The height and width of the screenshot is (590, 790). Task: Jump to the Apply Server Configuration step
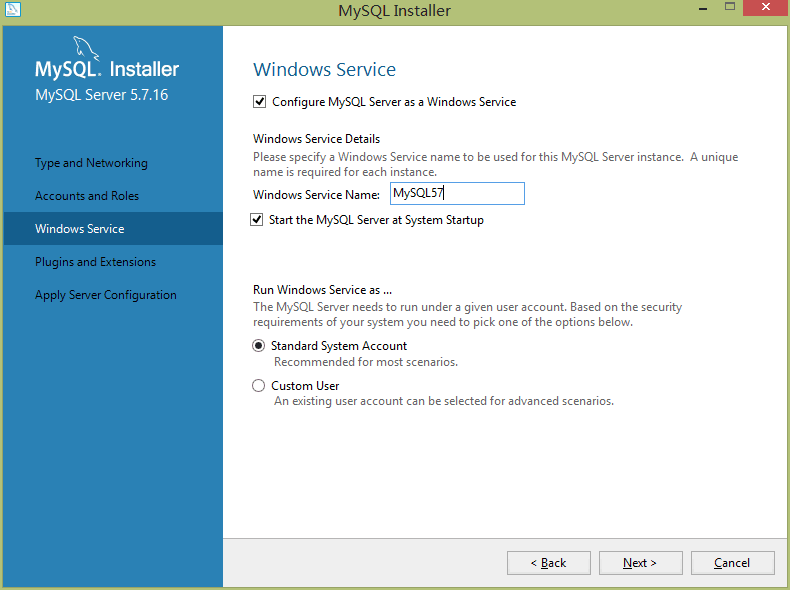[106, 295]
